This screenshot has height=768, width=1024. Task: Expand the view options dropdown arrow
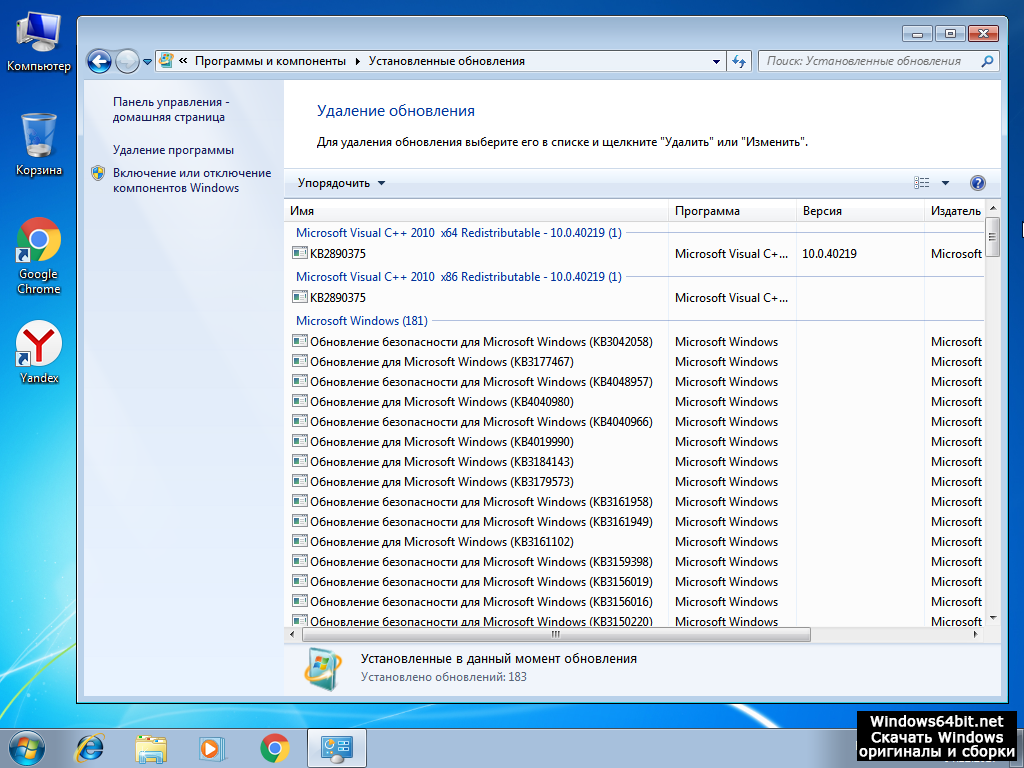(x=945, y=183)
